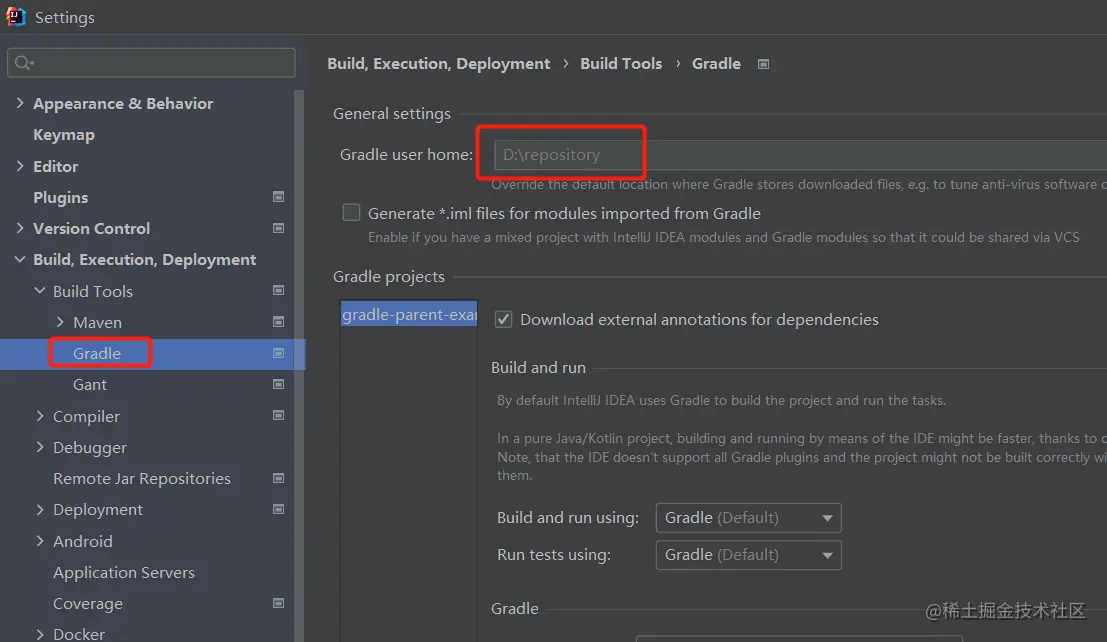
Task: Click the Docker tree label
Action: [79, 634]
